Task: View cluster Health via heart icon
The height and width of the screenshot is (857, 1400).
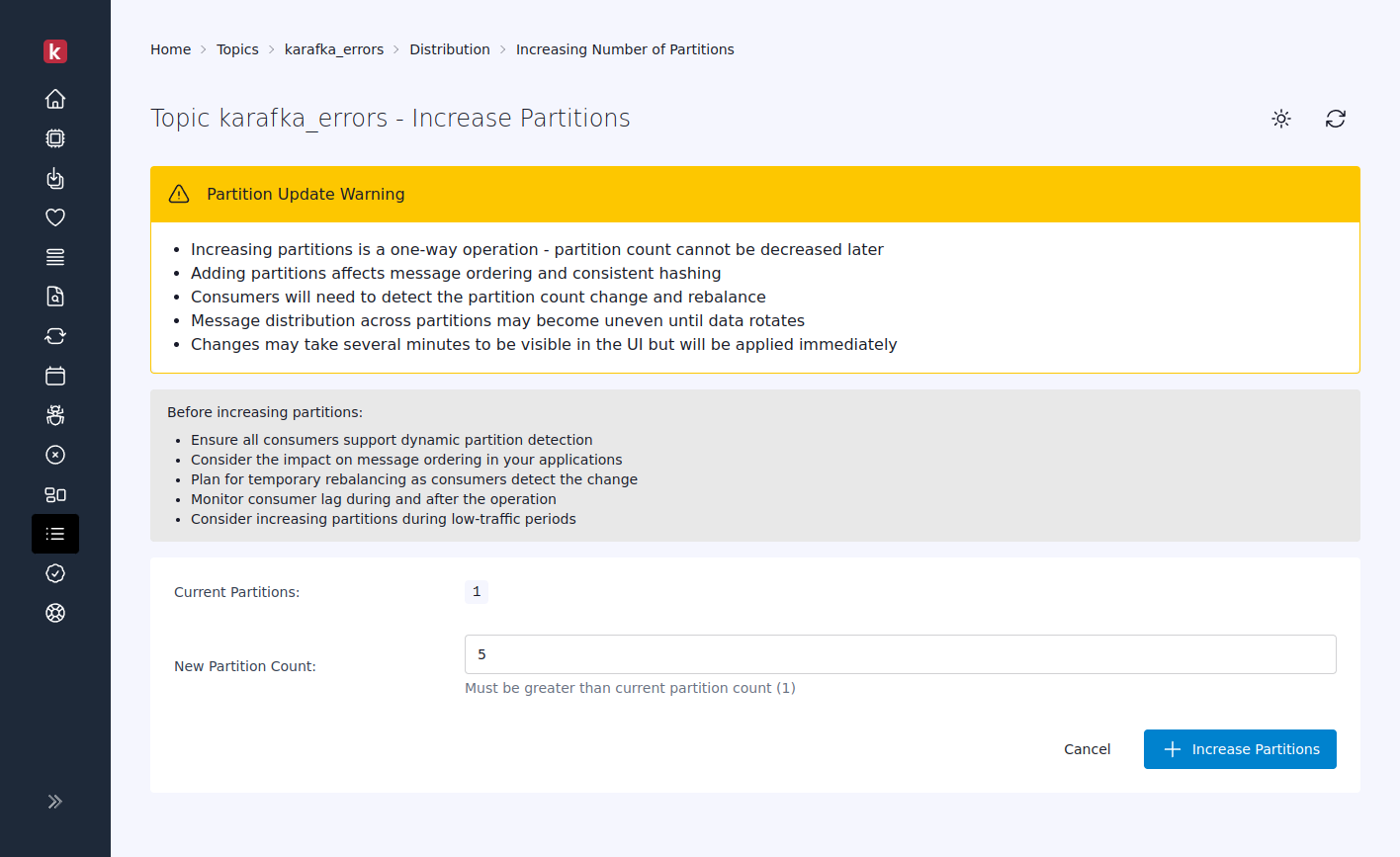Action: click(55, 217)
